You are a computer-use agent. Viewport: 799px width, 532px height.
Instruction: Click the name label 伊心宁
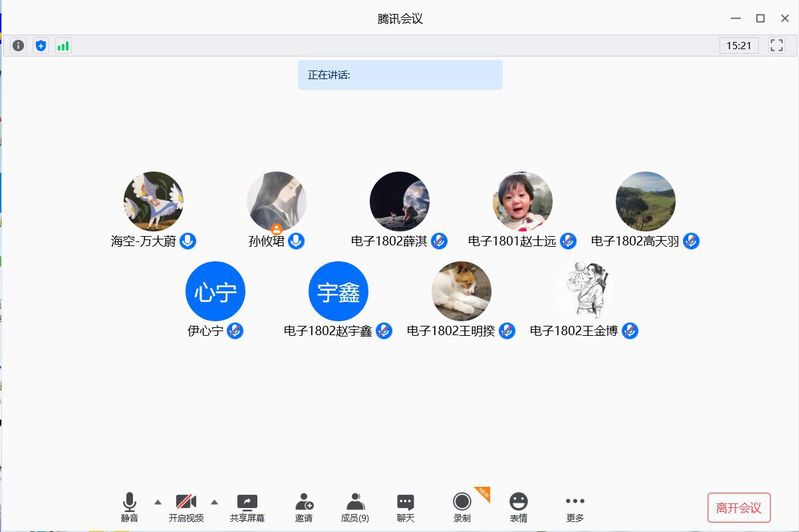click(205, 331)
